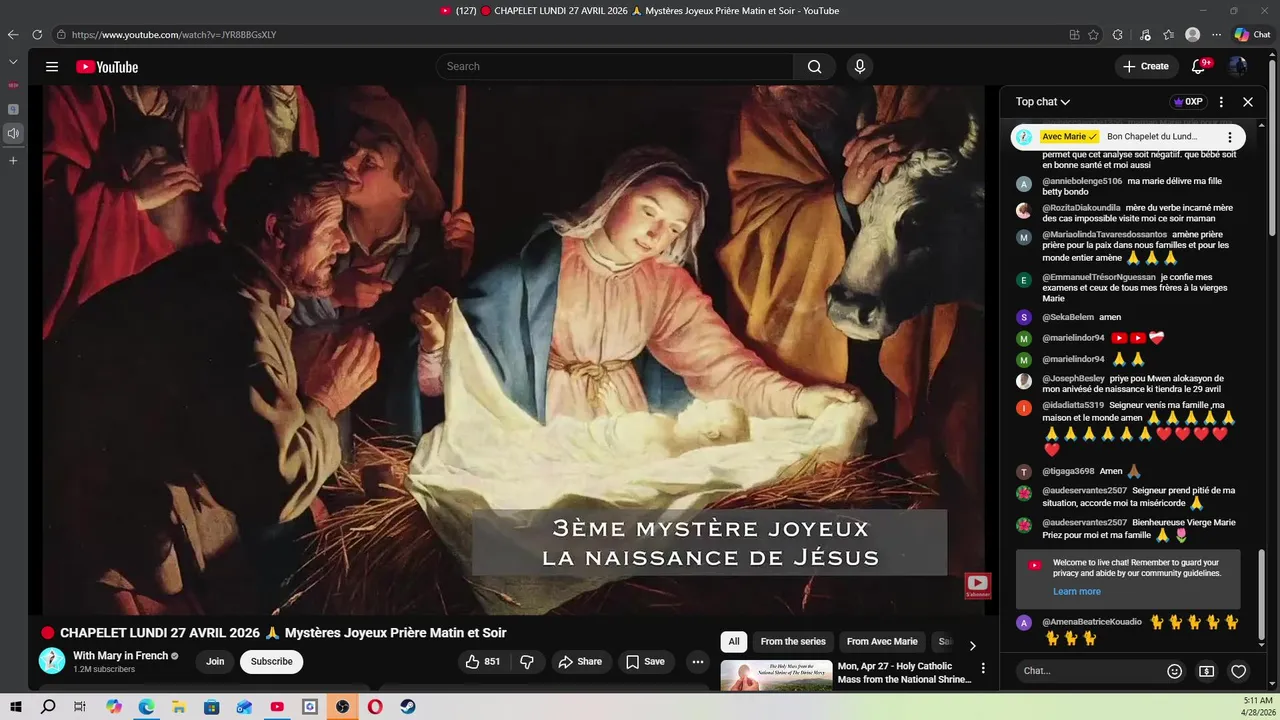
Task: Open @SekaBelem chat author name
Action: (x=1068, y=317)
